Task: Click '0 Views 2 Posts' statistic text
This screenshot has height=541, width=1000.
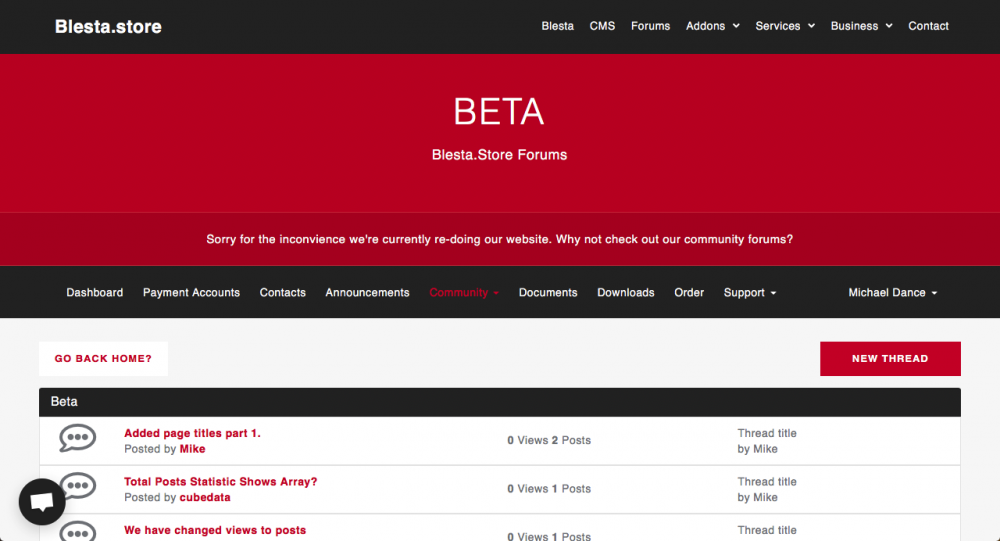Action: [x=549, y=440]
